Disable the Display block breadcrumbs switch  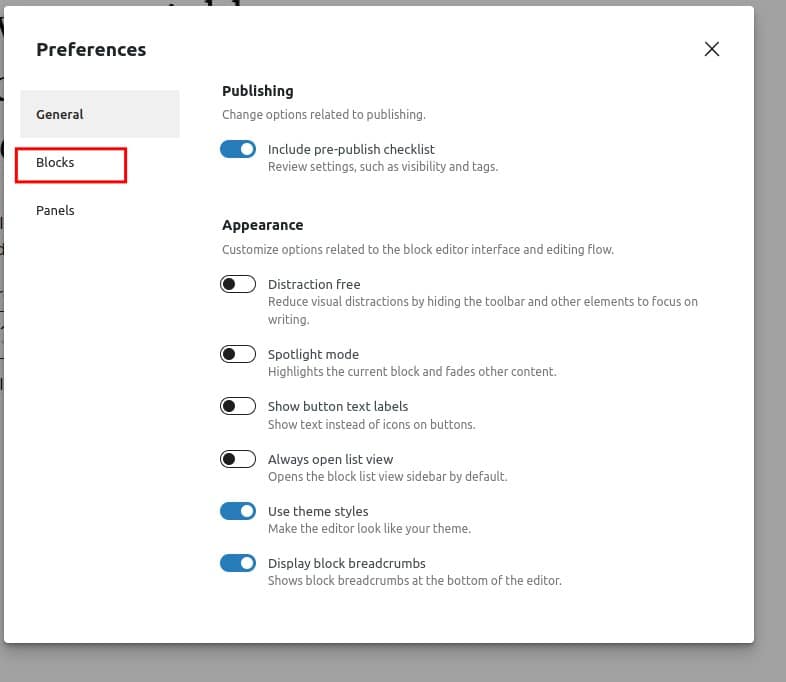[x=238, y=563]
